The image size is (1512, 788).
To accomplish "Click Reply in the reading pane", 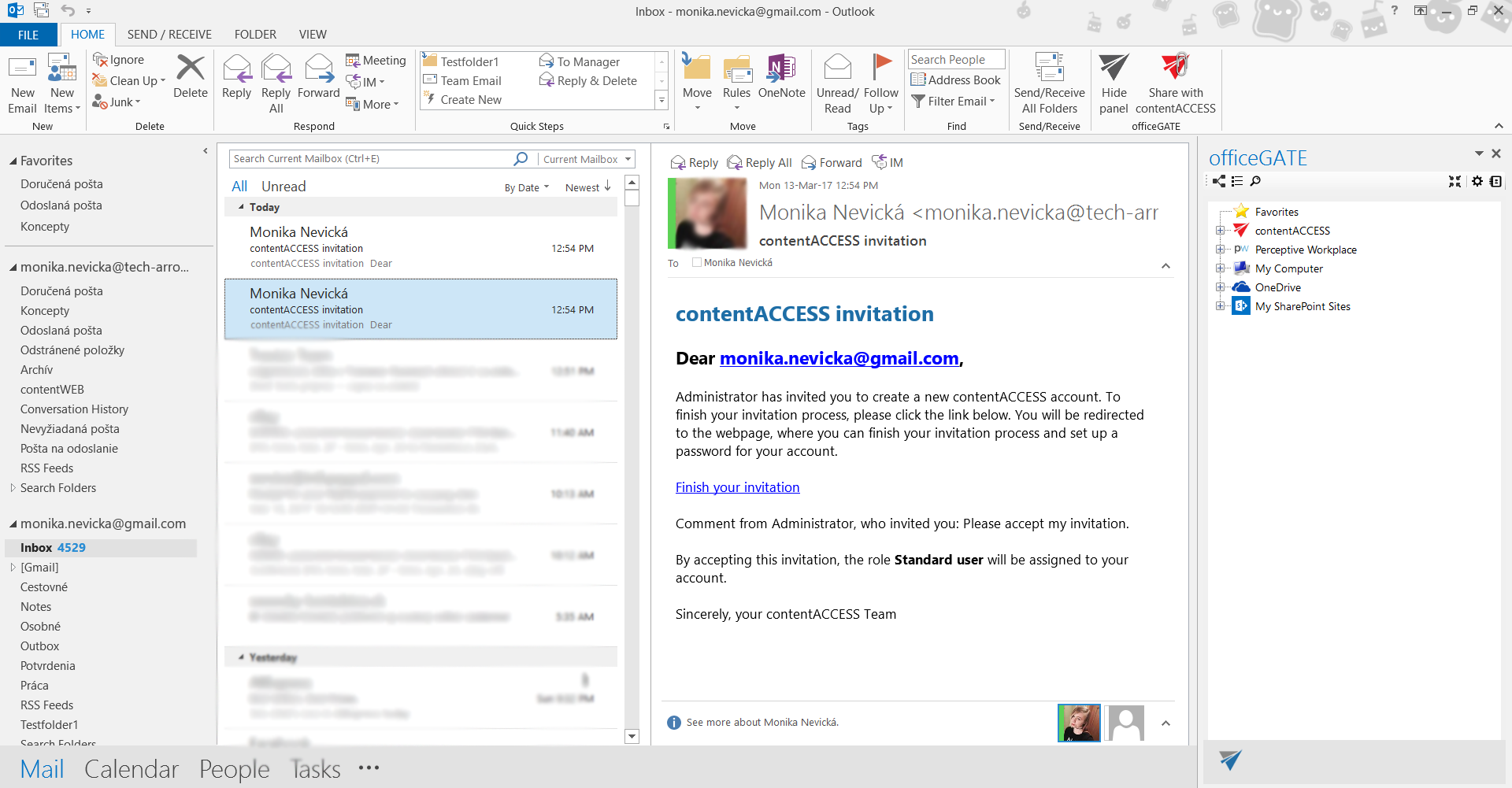I will coord(694,163).
